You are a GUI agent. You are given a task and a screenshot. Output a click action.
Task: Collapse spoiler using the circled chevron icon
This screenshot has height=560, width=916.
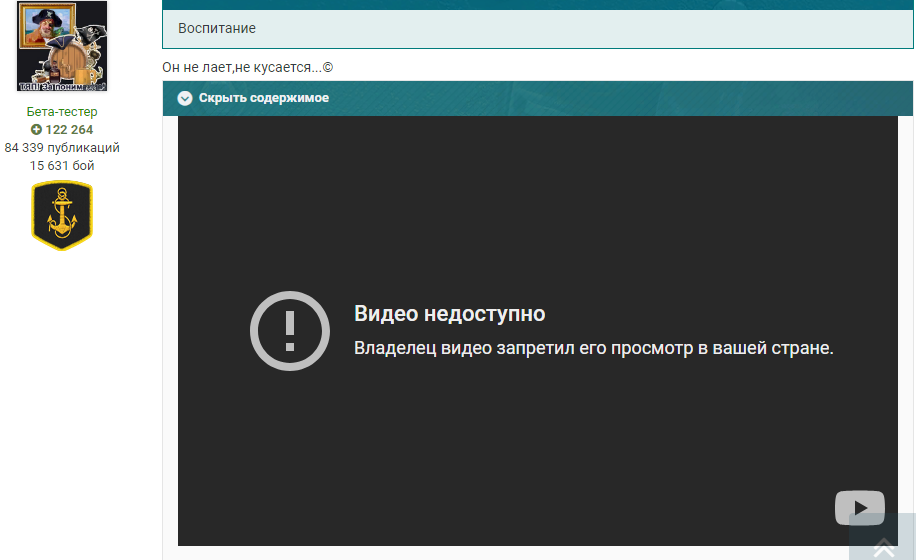point(185,98)
